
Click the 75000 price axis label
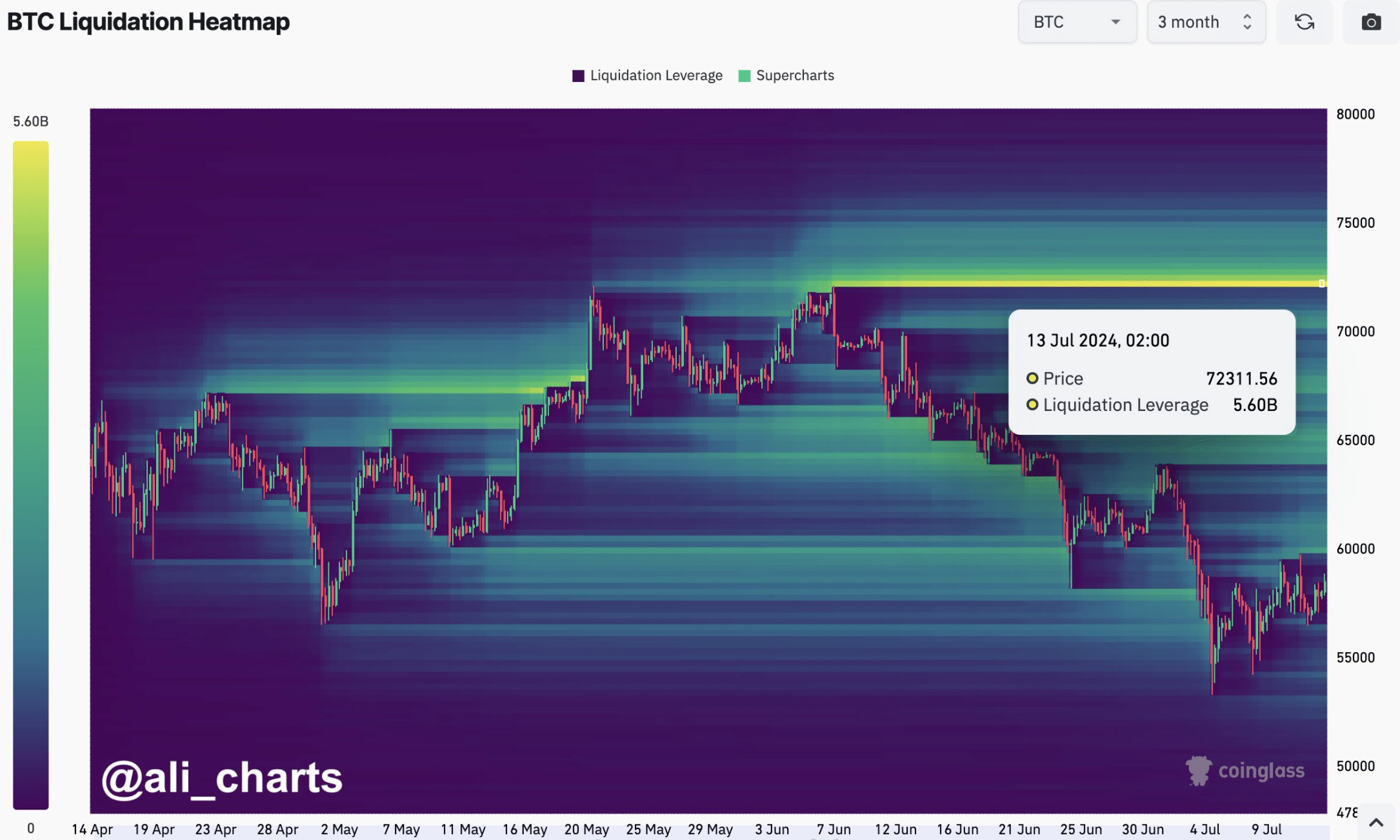click(1355, 223)
